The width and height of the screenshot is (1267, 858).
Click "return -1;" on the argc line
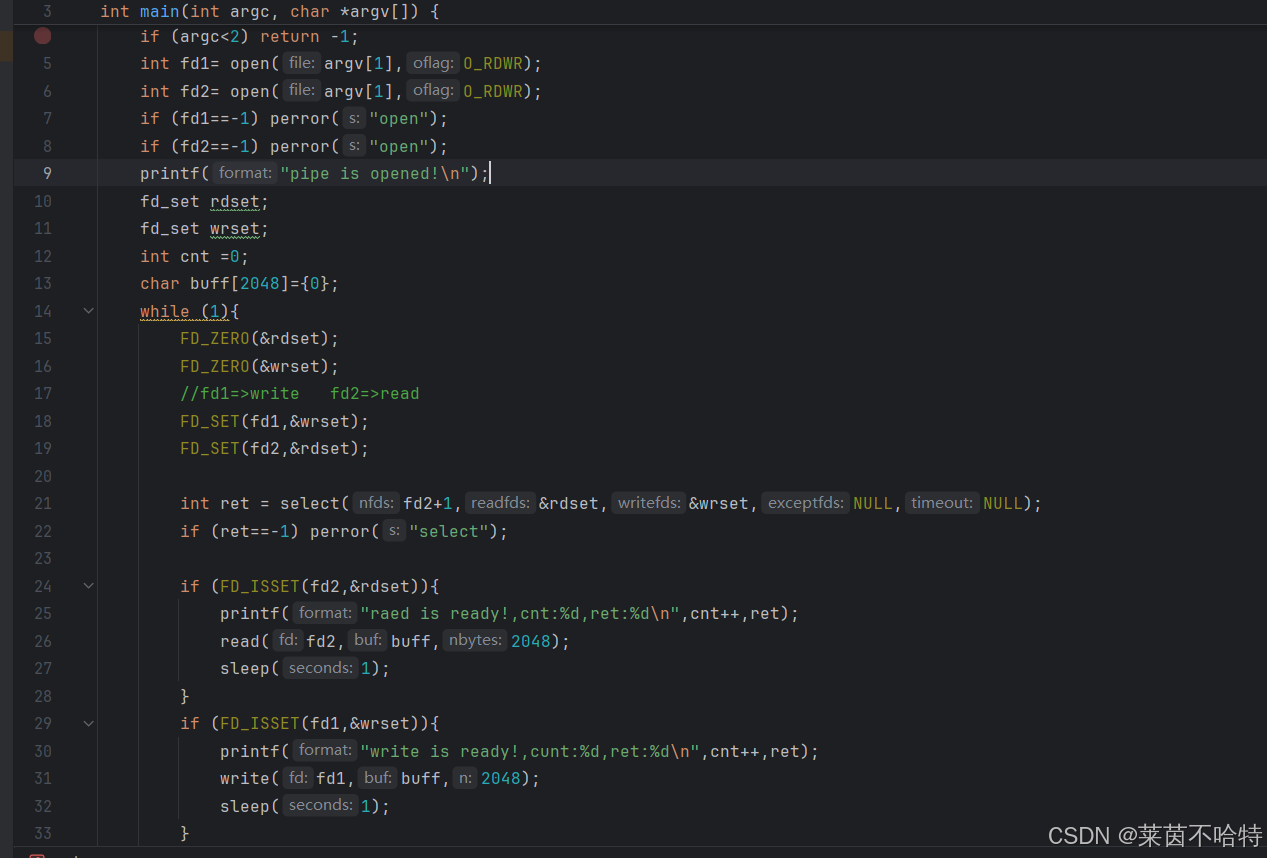tap(310, 36)
